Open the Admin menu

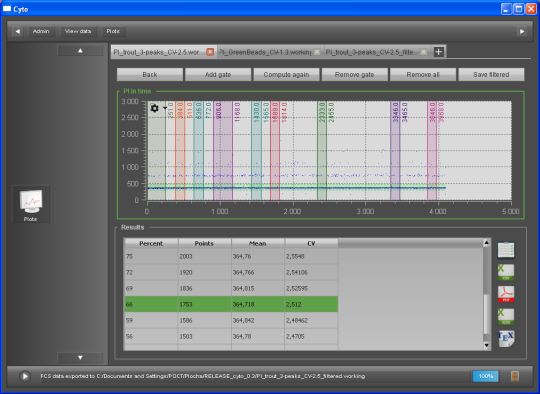[x=41, y=31]
